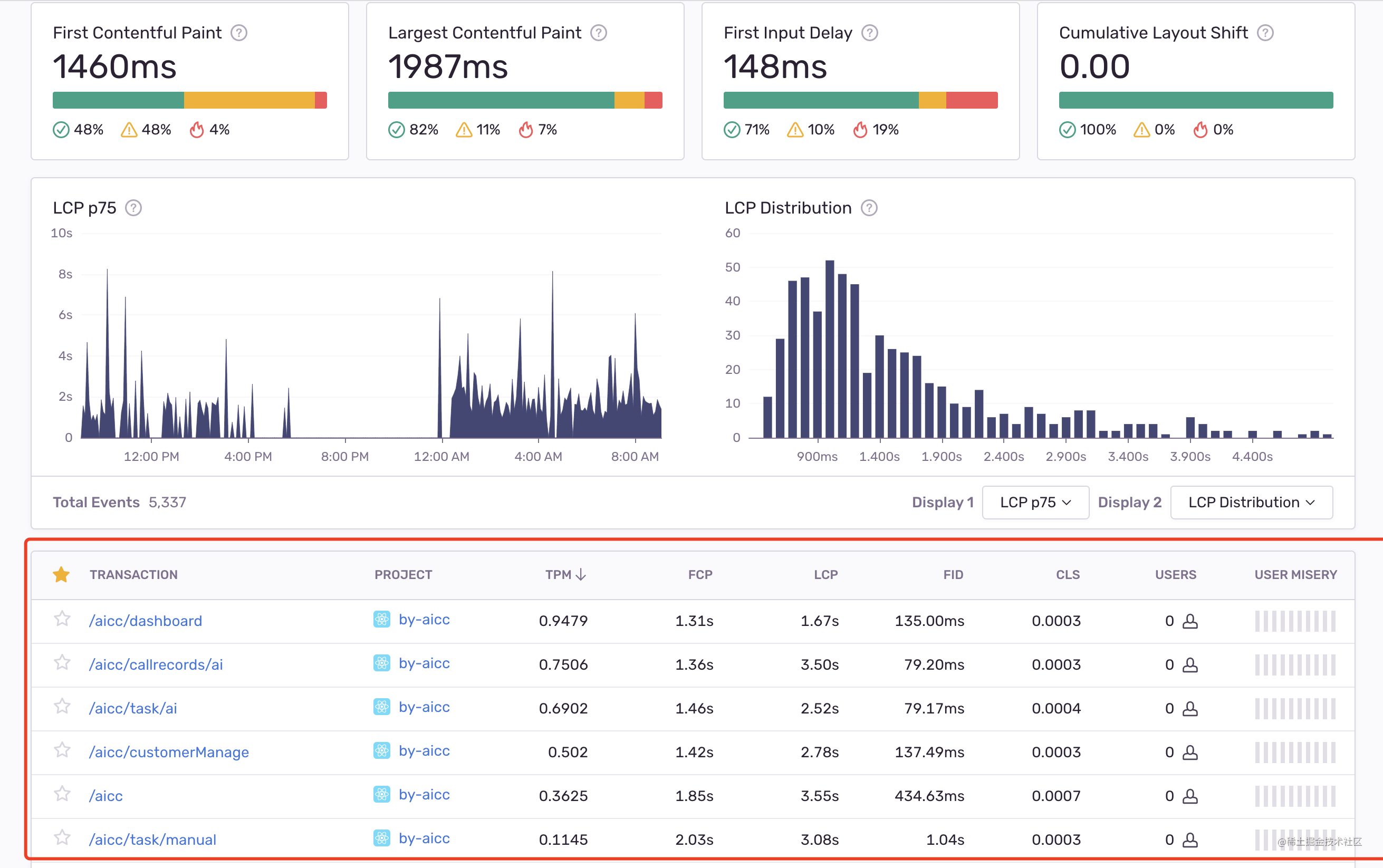Click the user icon in the /aicc/callrecords/ai row
Screen dimensions: 1383x868
click(x=1190, y=665)
